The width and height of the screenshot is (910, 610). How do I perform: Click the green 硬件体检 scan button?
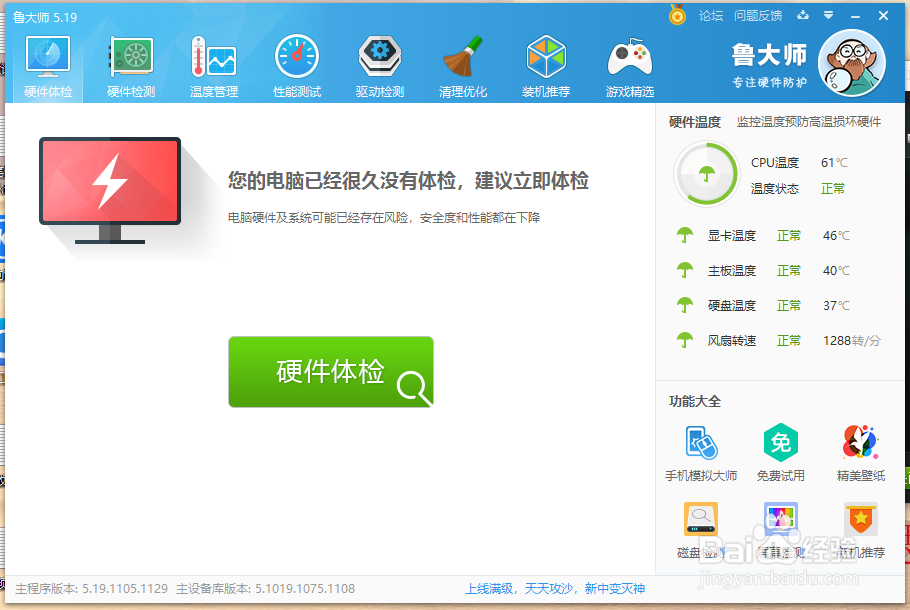pos(331,371)
